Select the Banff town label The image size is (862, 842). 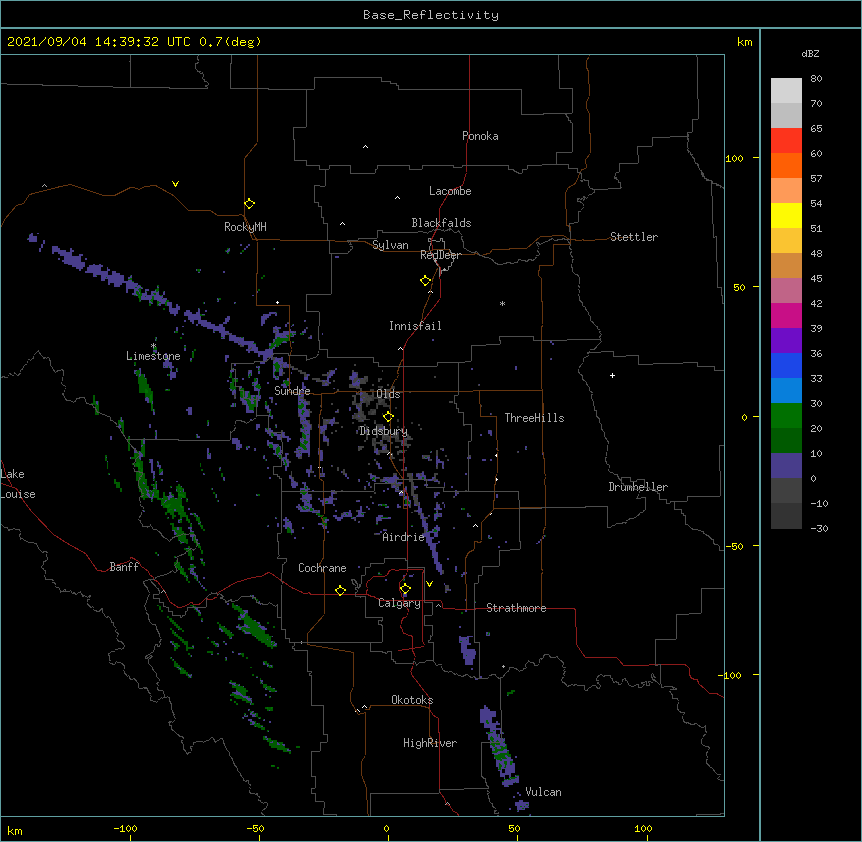(124, 567)
